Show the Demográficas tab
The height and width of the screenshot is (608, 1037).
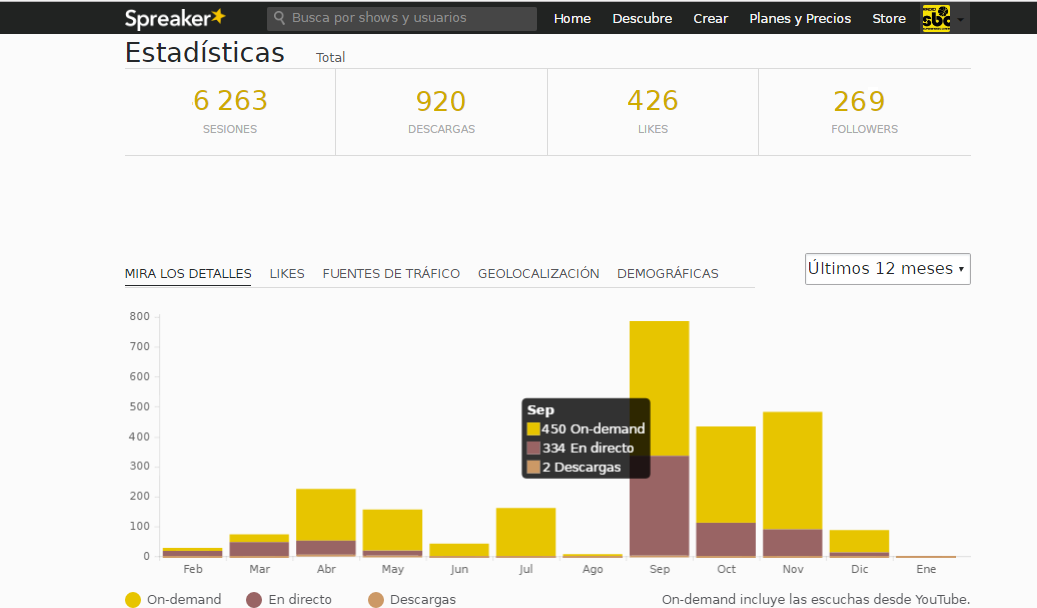[667, 274]
